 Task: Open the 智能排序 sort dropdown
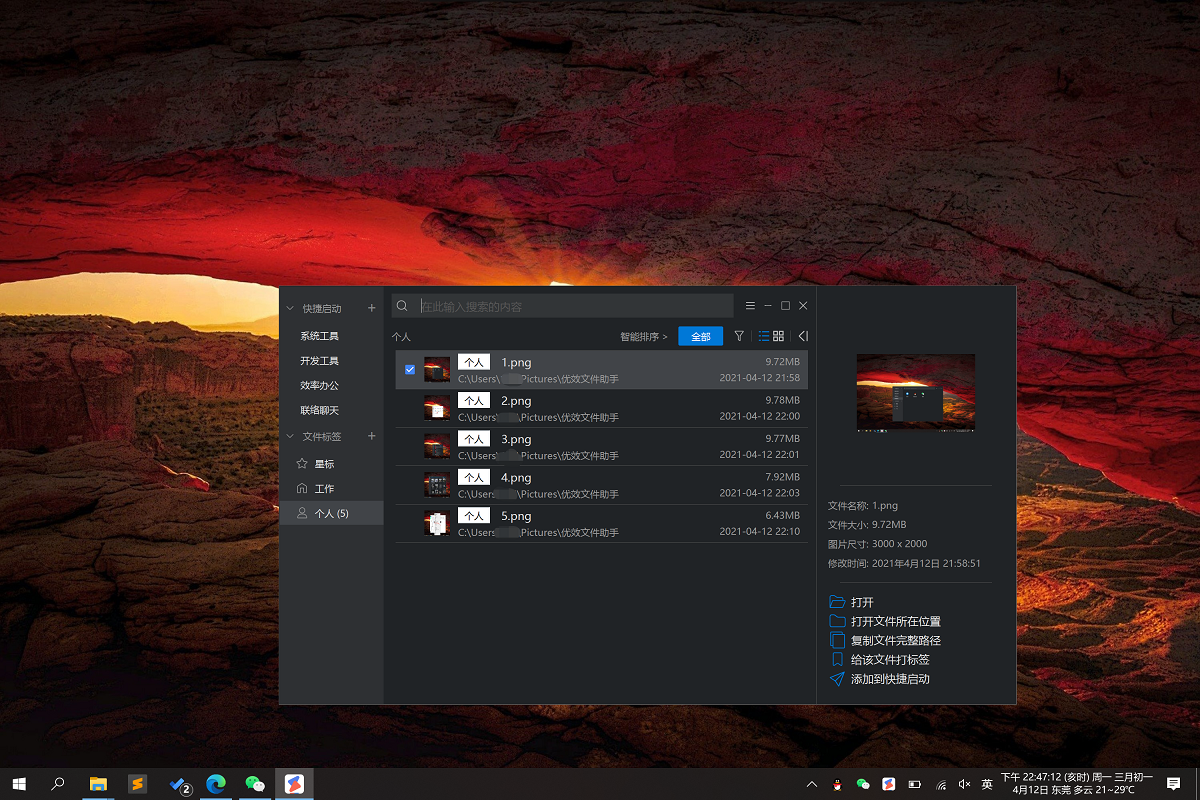[x=644, y=337]
